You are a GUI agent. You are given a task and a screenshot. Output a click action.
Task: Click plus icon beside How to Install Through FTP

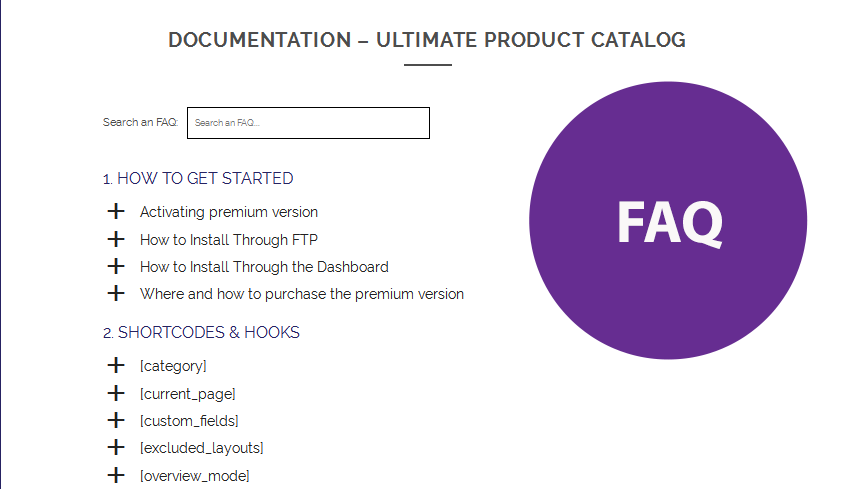(116, 239)
